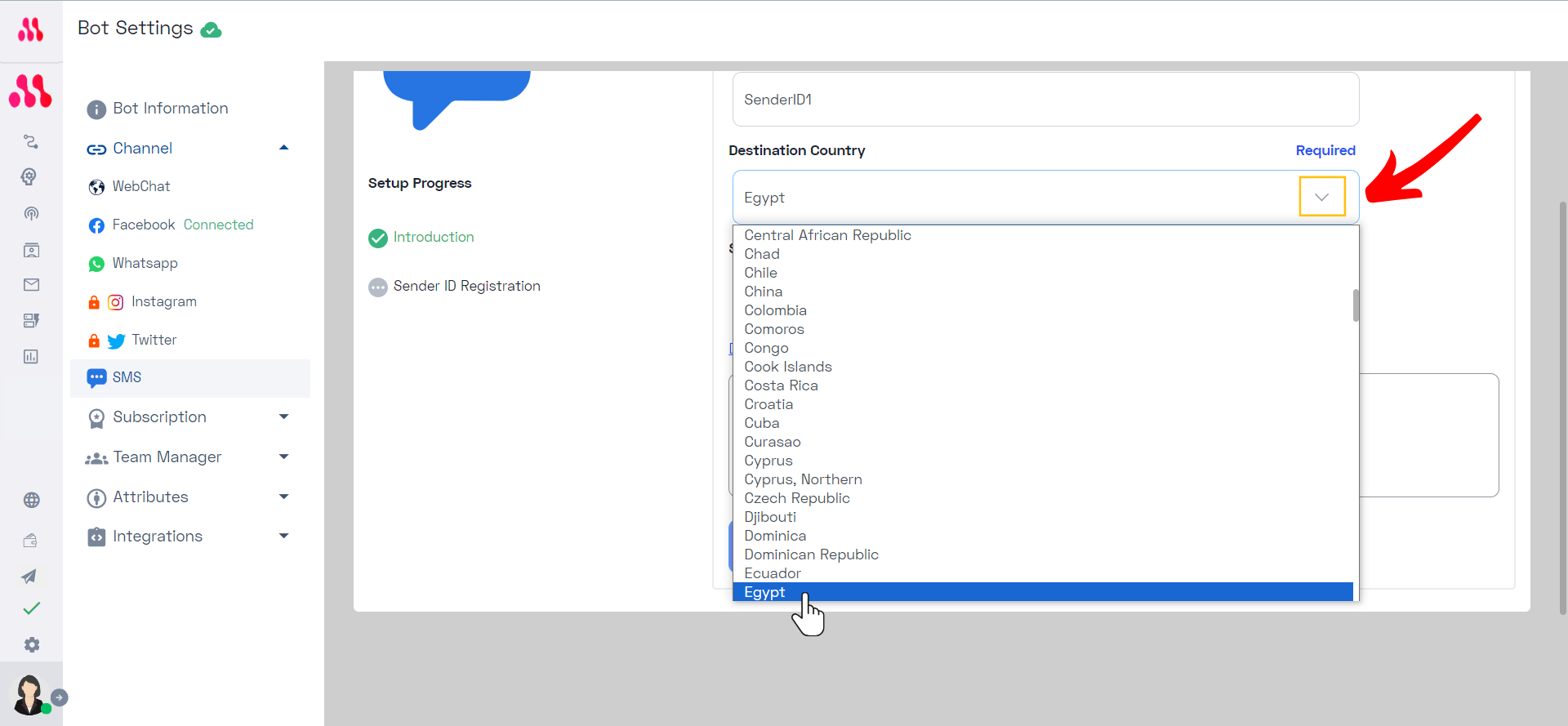Screen dimensions: 1568x726
Task: Open WebChat channel settings
Action: tap(140, 186)
